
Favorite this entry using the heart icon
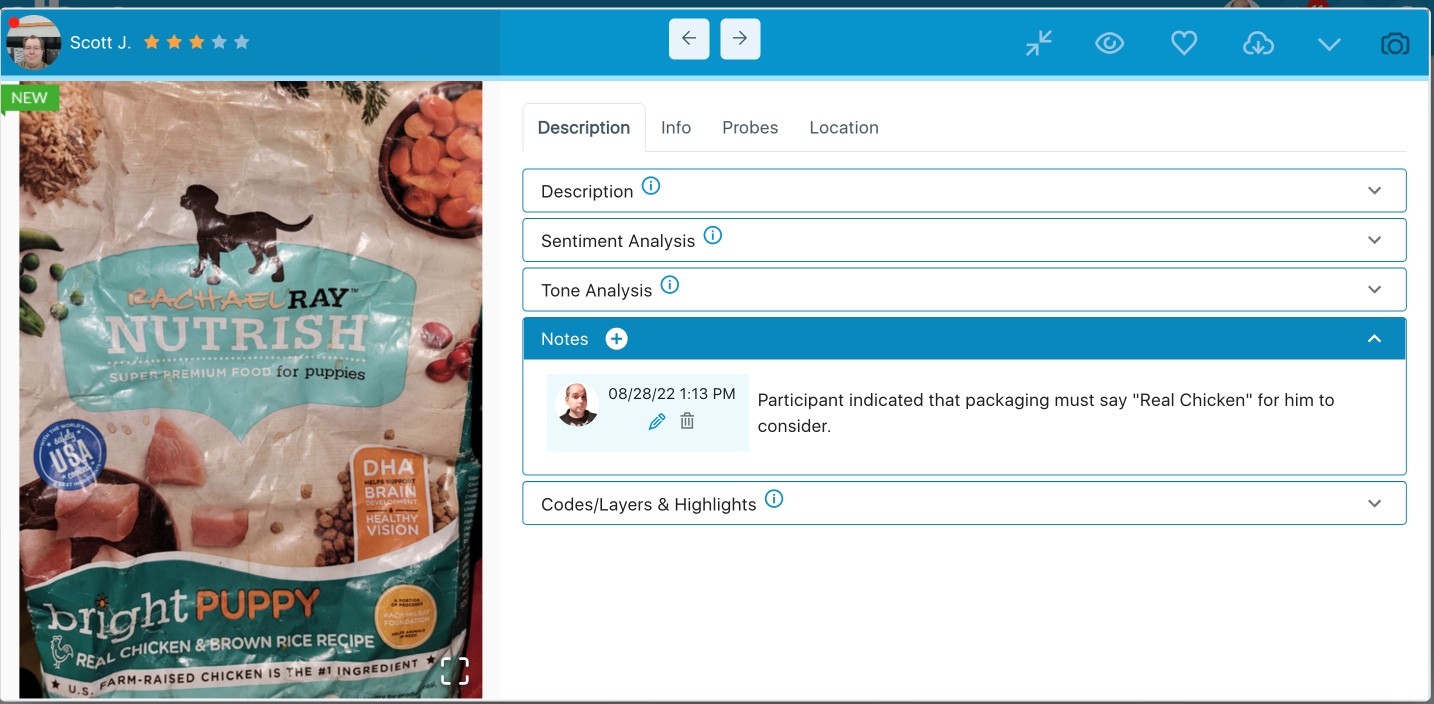1183,43
